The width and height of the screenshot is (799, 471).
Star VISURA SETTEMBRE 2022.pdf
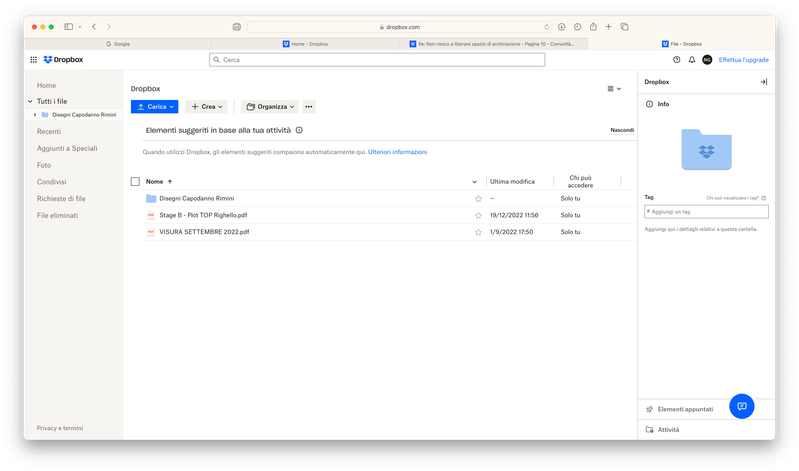(478, 232)
